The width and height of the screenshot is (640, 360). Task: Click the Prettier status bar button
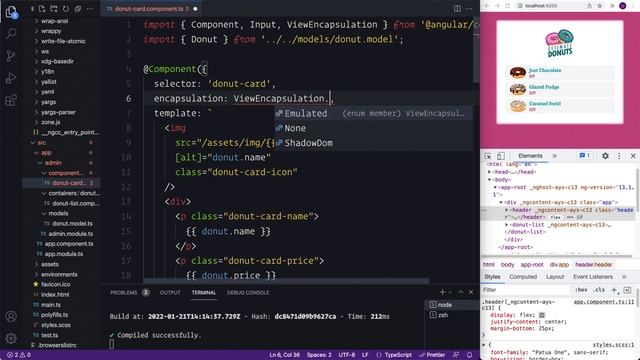click(x=432, y=355)
